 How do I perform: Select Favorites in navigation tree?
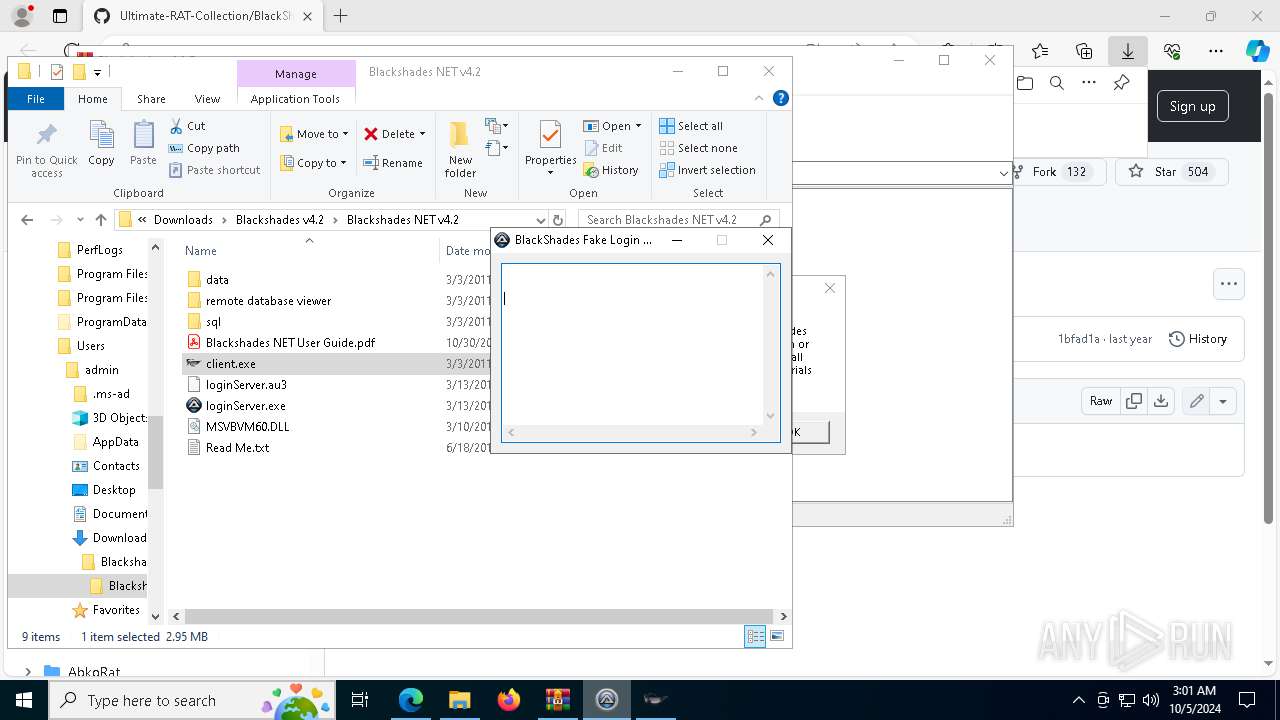tap(116, 610)
